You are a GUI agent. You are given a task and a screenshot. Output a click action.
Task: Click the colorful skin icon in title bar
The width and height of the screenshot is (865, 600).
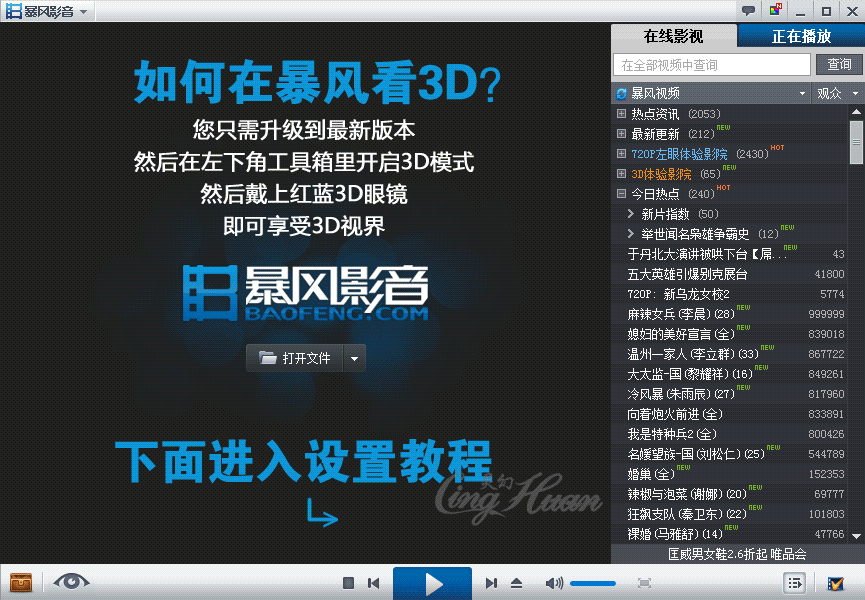(x=776, y=10)
